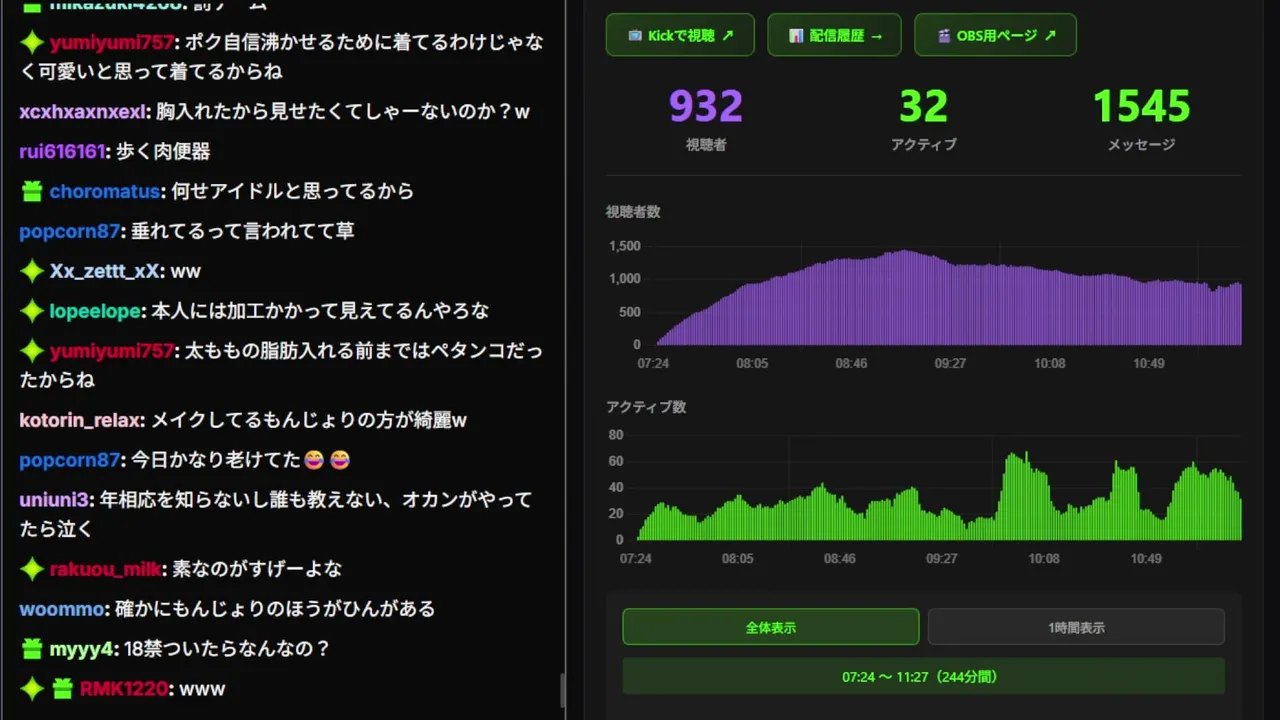Viewport: 1280px width, 720px height.
Task: Click the sparkle badge on yumiyumi757's 'ボク自信' message
Action: point(32,42)
